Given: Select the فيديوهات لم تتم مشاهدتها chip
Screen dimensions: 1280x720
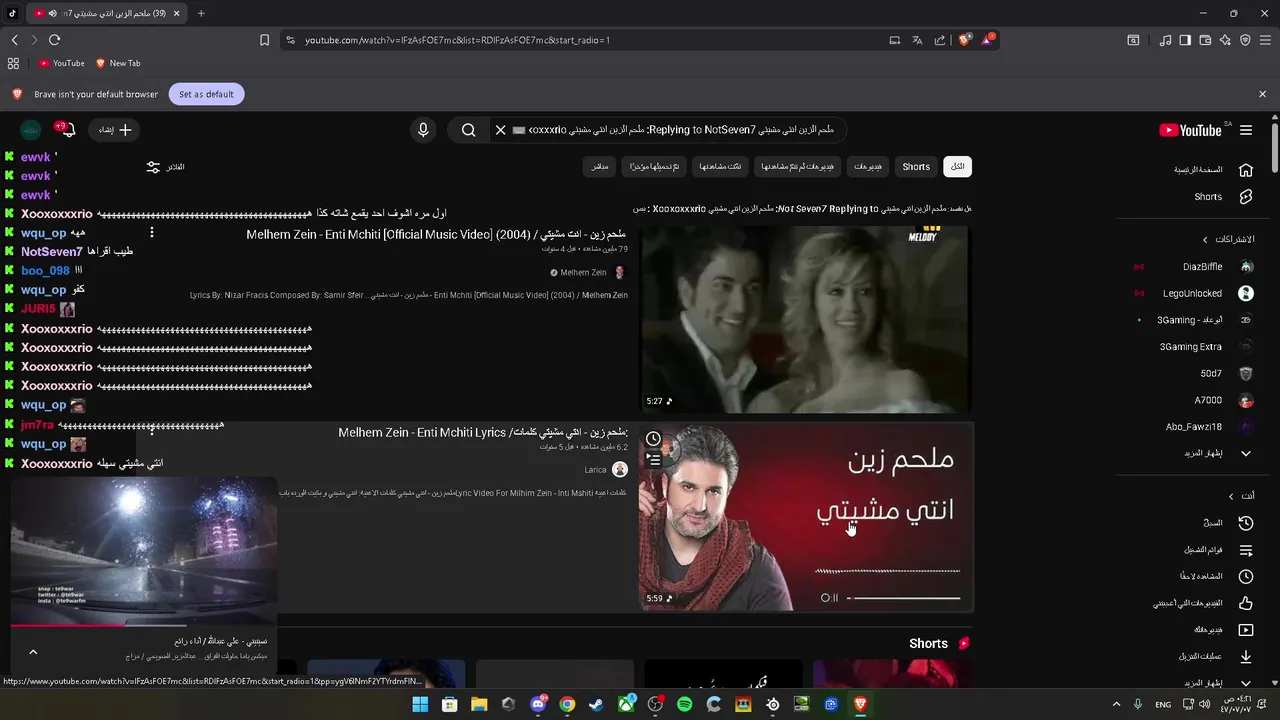Looking at the screenshot, I should click(797, 167).
